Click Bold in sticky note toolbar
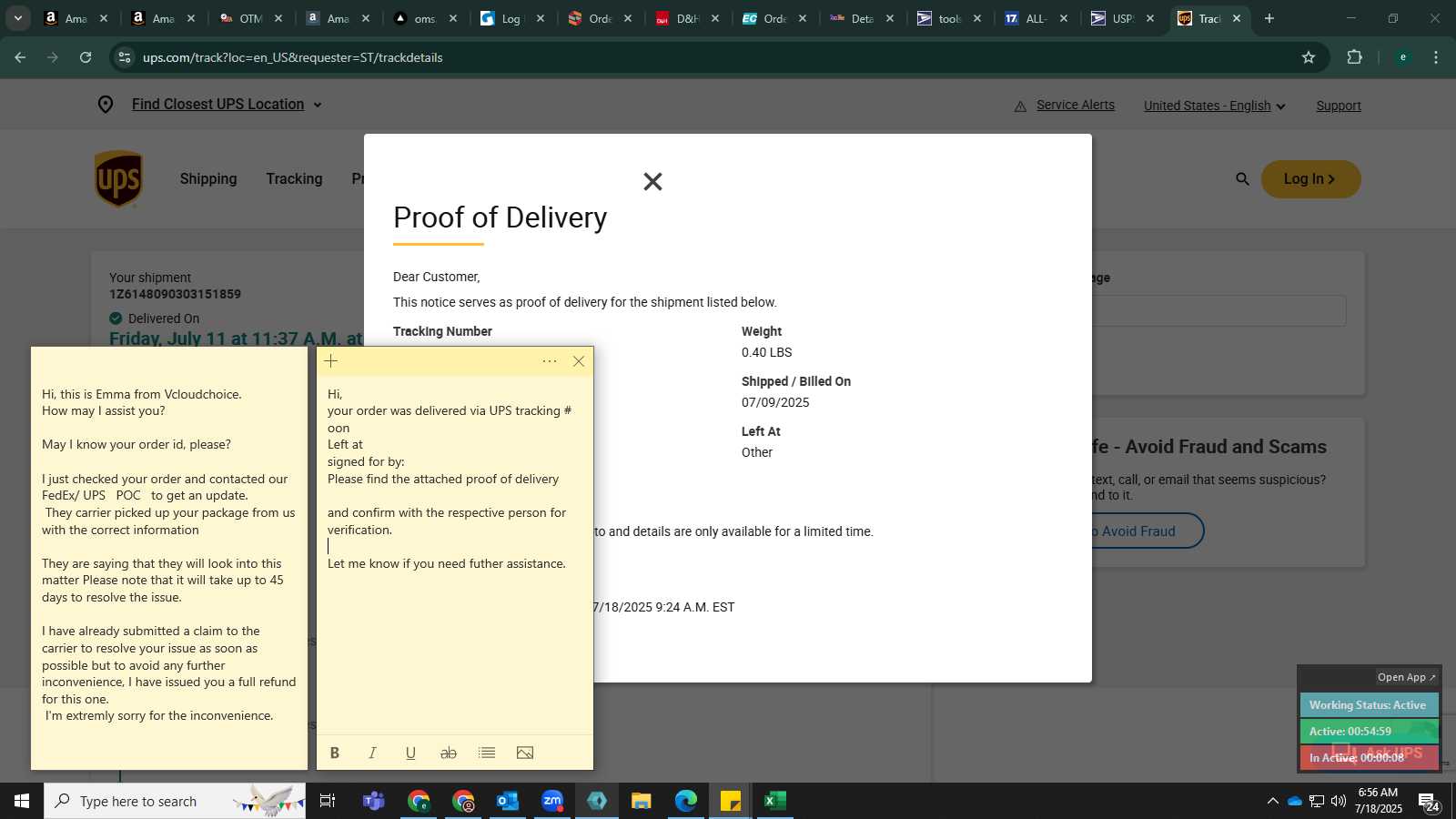Image resolution: width=1456 pixels, height=819 pixels. click(334, 753)
